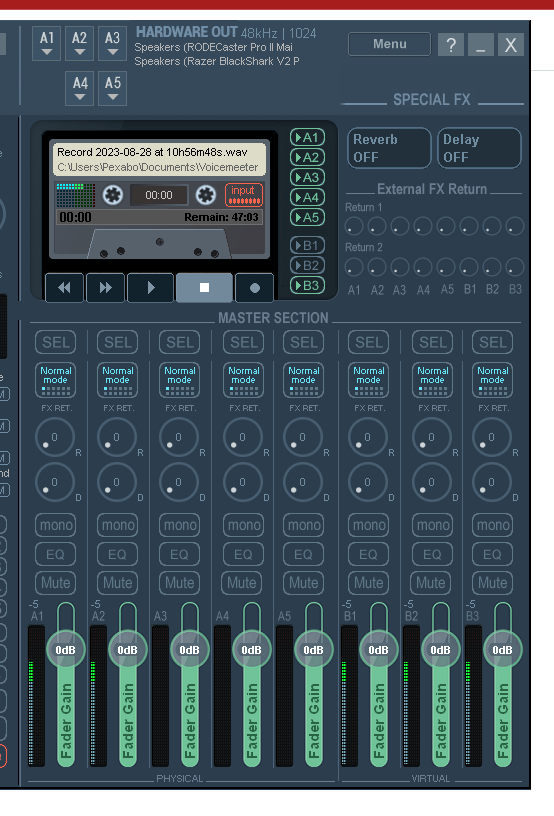The width and height of the screenshot is (554, 816).
Task: Change A2 bus Normal mode
Action: coord(118,379)
